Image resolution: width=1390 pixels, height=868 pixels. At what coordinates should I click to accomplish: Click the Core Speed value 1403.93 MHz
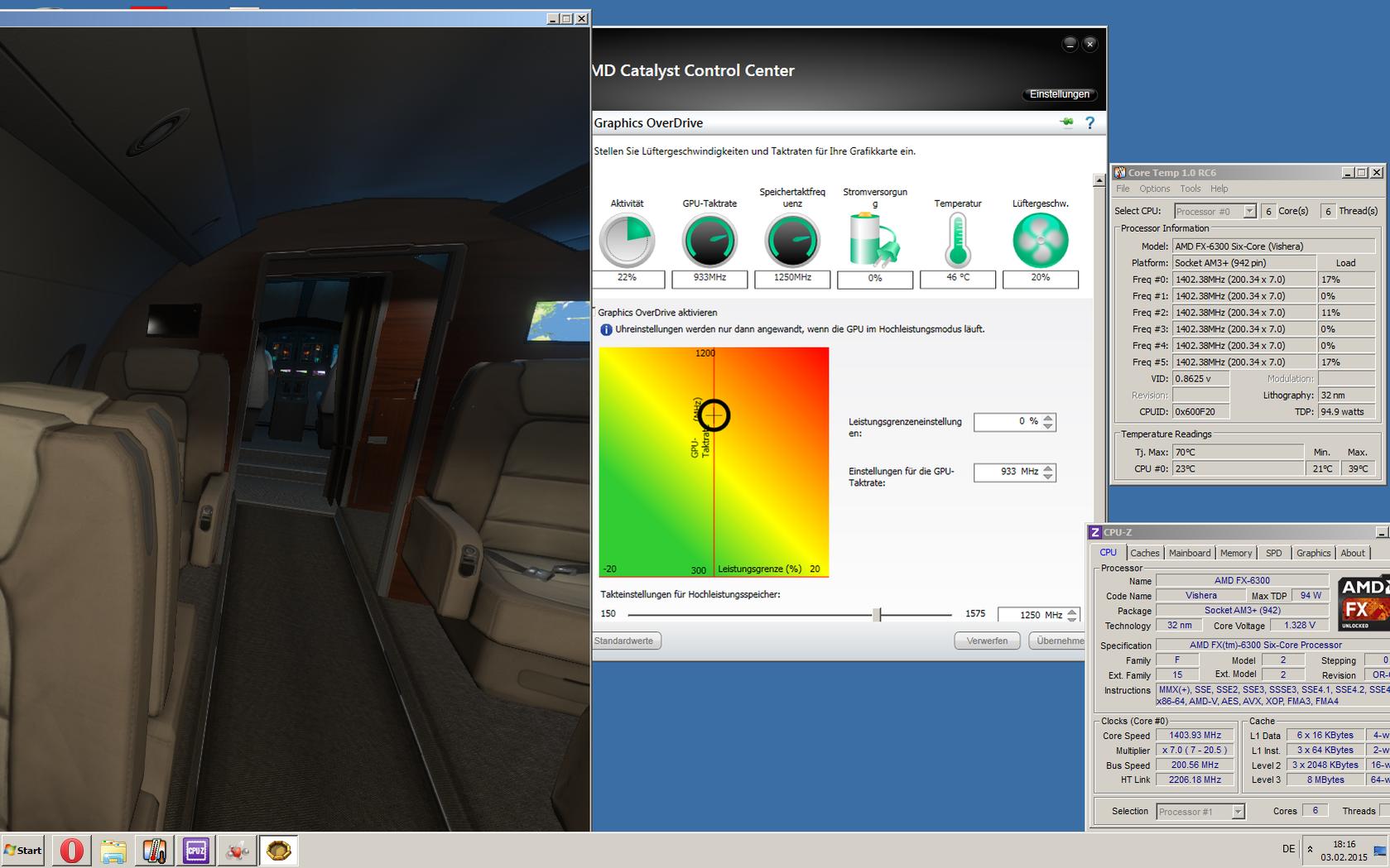click(1195, 735)
